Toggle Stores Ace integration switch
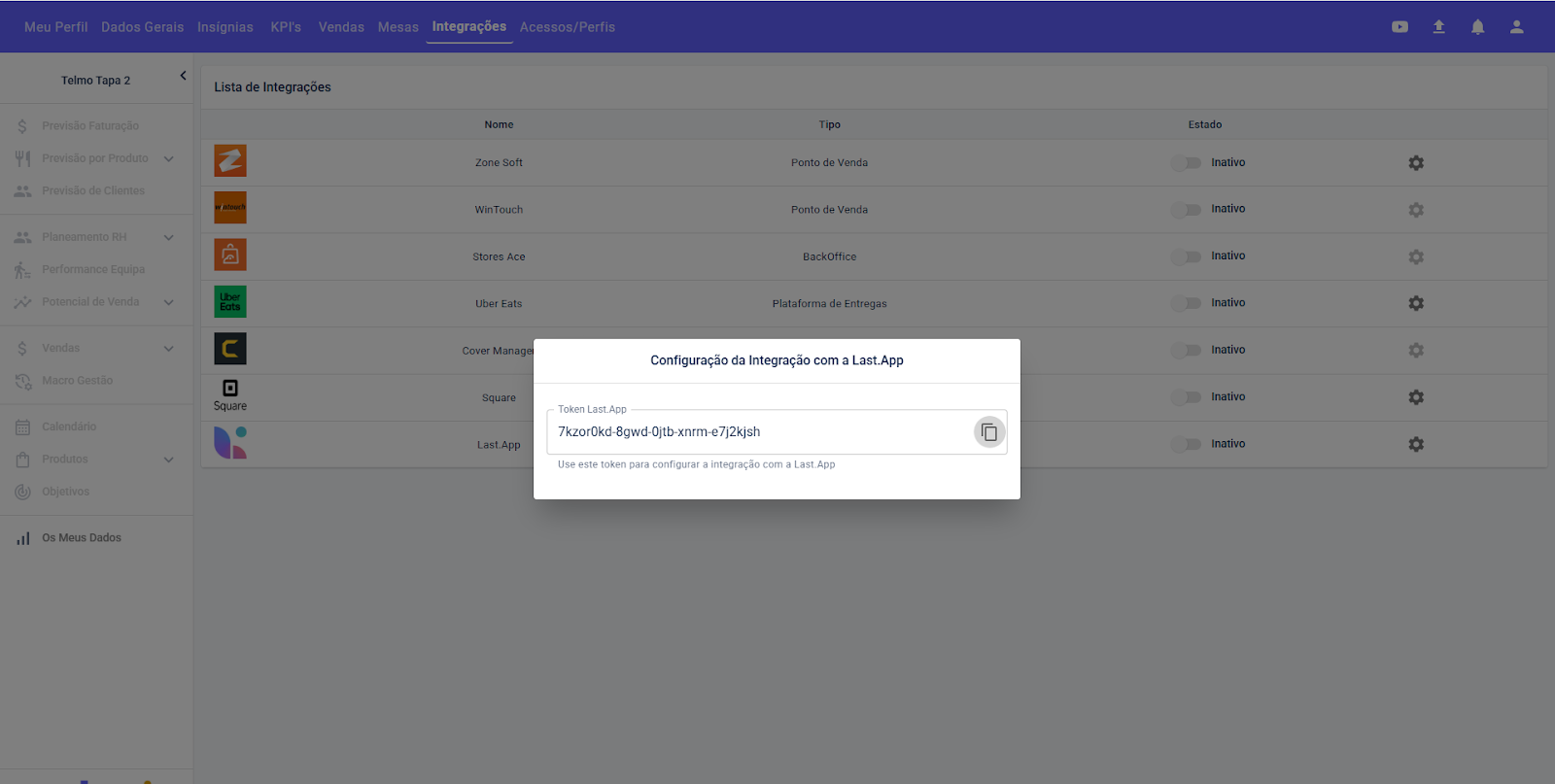This screenshot has height=784, width=1555. [x=1186, y=256]
